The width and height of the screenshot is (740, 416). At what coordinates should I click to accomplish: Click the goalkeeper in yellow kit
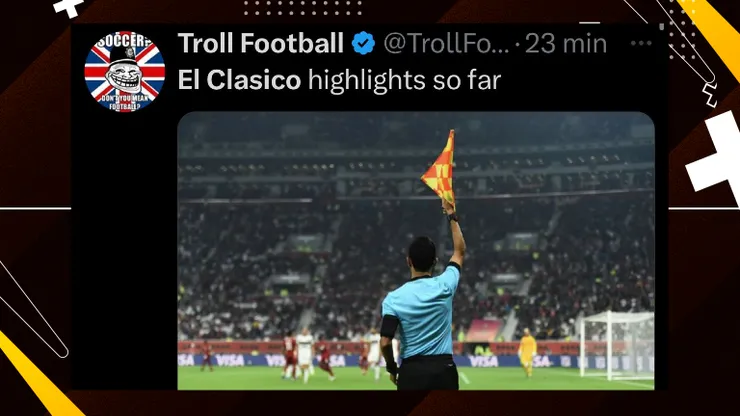tap(527, 352)
